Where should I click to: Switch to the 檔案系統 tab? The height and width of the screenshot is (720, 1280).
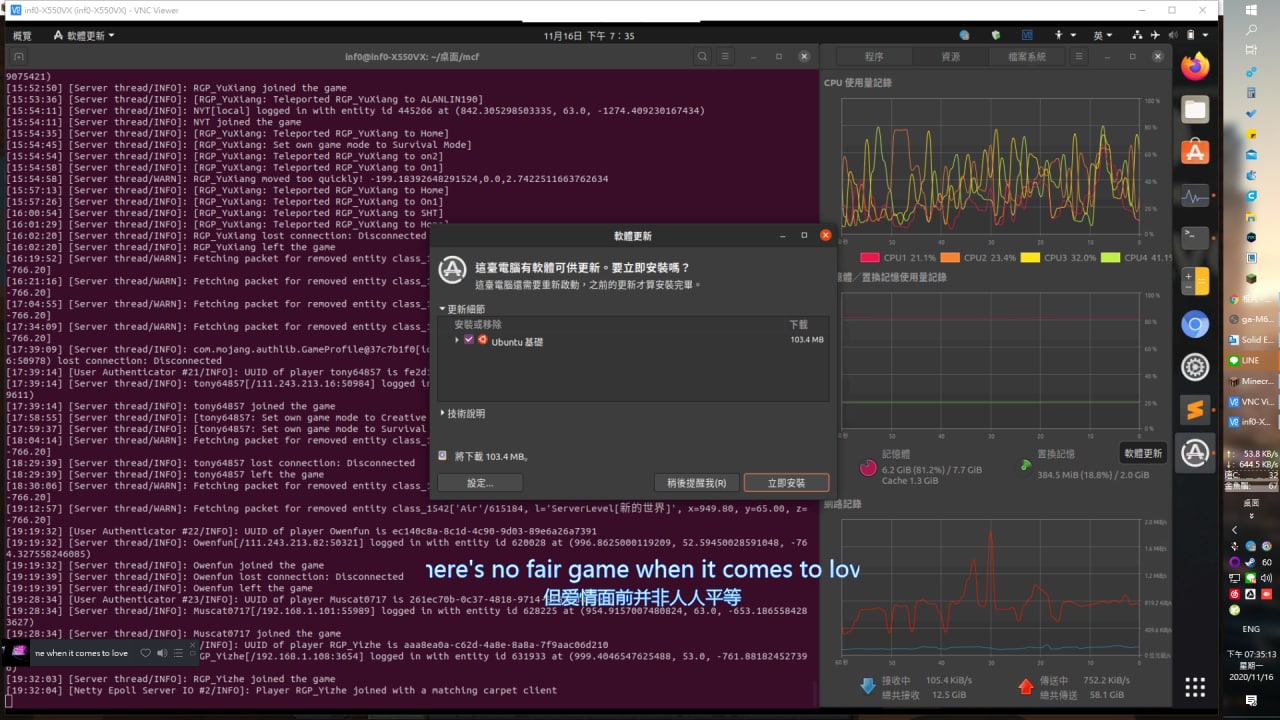click(1026, 57)
